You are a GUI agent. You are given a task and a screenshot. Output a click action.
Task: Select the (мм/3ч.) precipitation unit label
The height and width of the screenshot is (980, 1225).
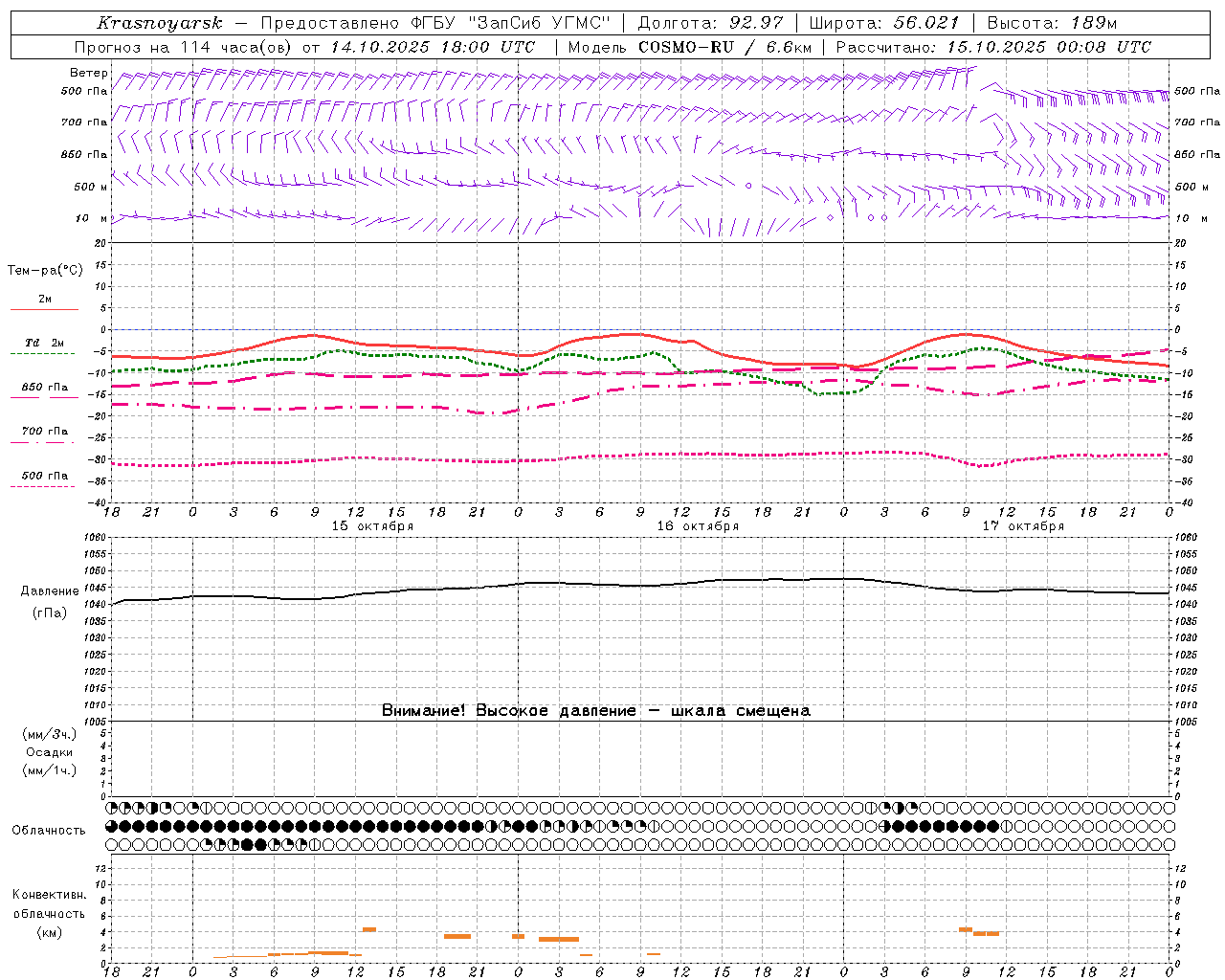[x=50, y=734]
